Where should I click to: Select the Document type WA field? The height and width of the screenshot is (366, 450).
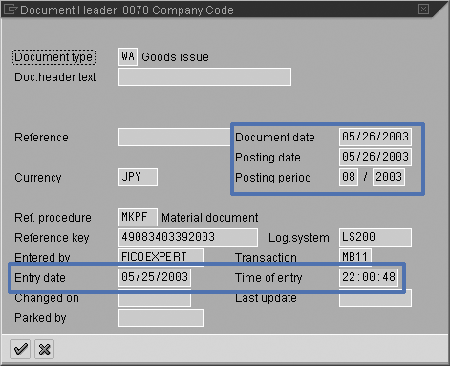pyautogui.click(x=128, y=57)
